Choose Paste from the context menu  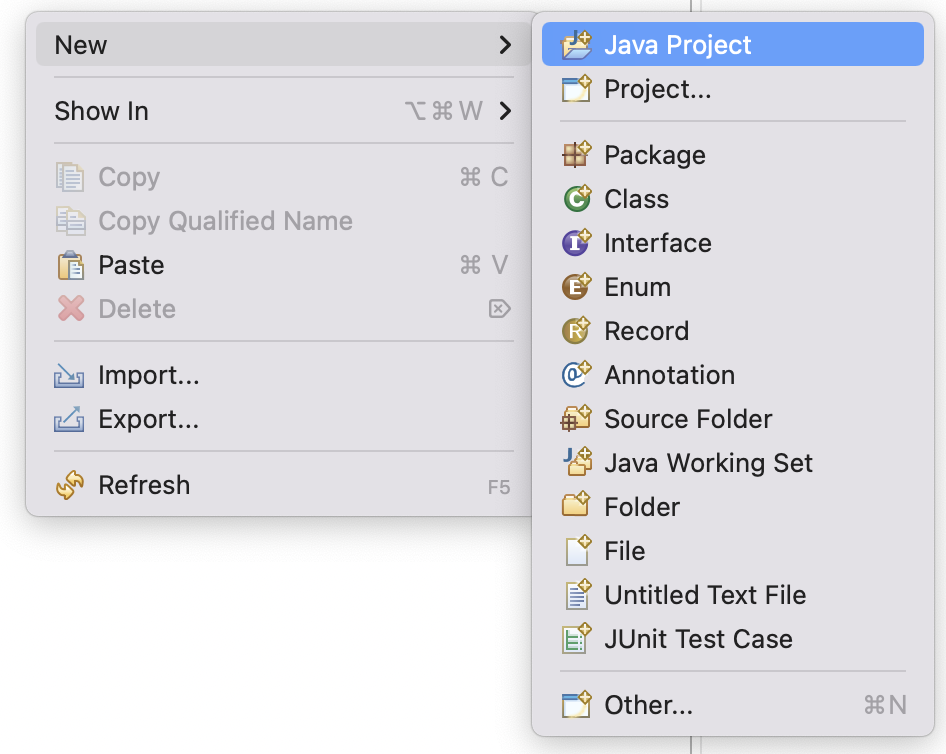coord(284,265)
